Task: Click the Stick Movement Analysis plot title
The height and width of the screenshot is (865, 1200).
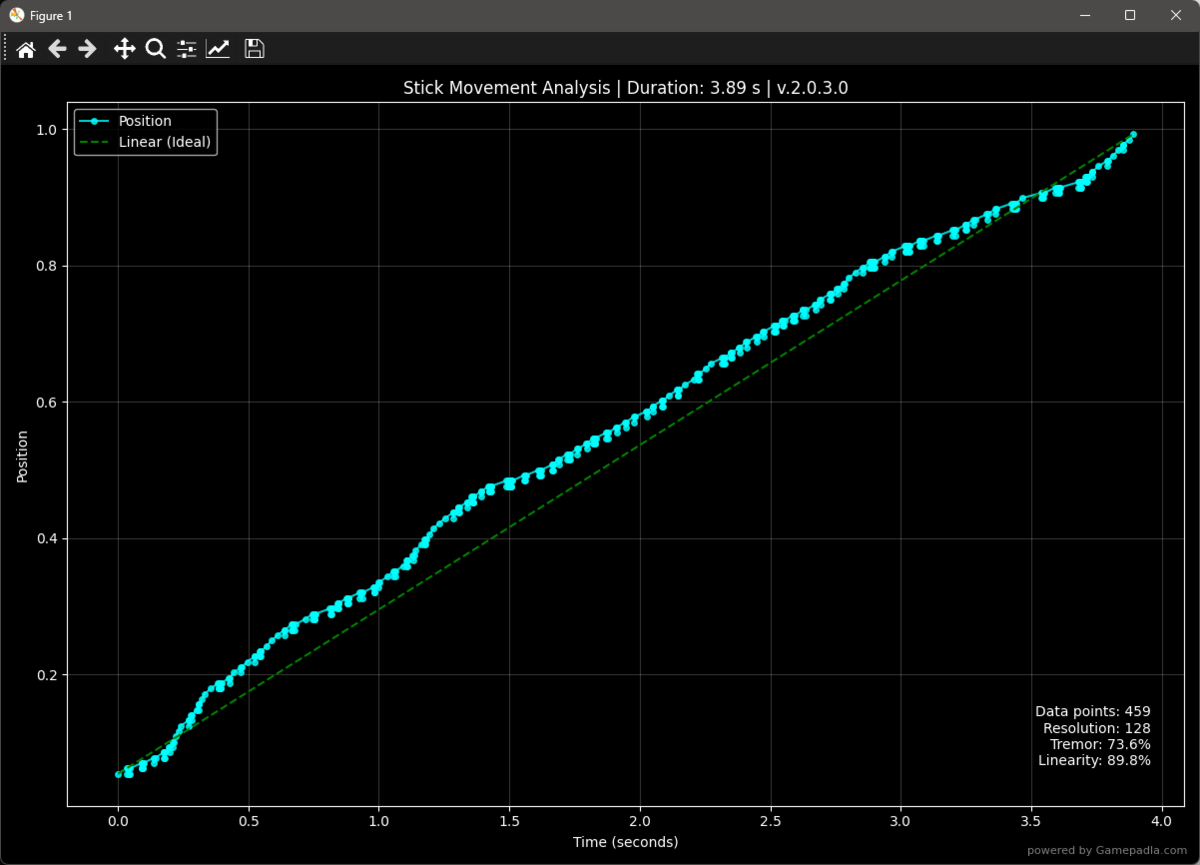Action: 626,88
